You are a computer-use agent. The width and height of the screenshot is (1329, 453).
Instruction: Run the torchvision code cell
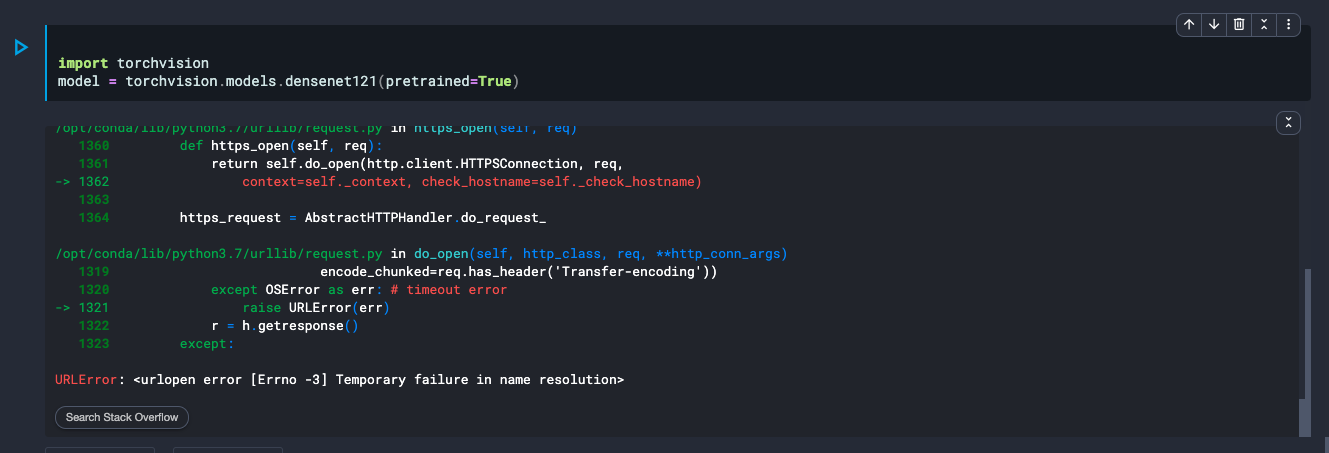21,47
